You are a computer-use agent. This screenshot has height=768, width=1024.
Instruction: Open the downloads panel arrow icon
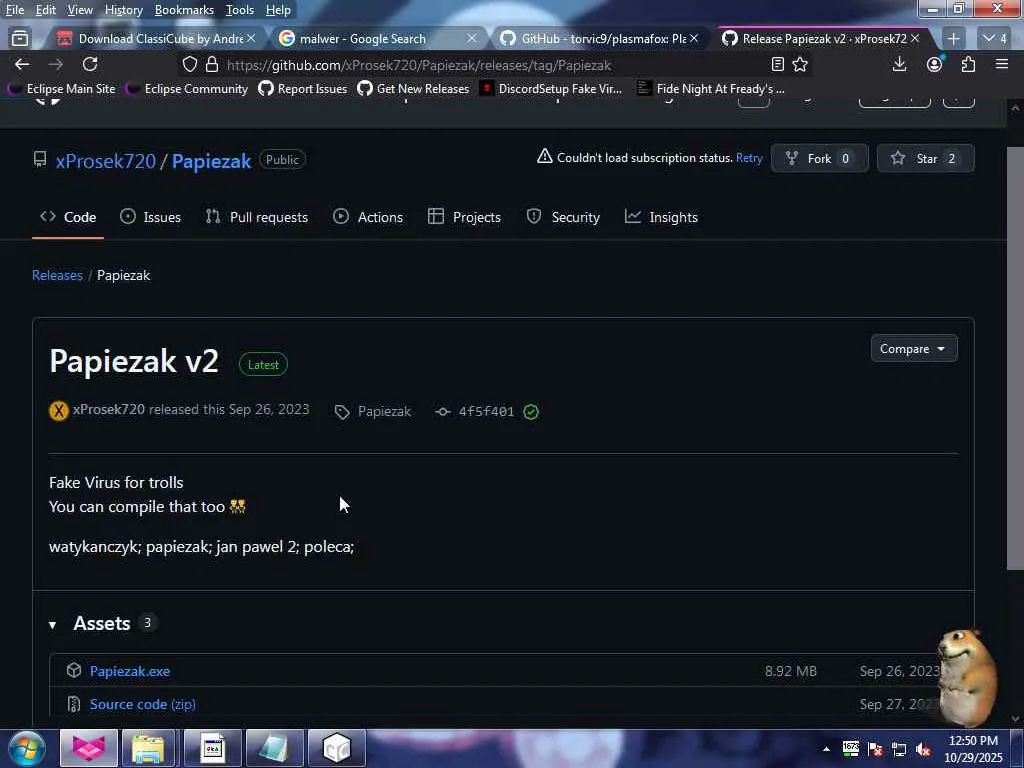(899, 64)
